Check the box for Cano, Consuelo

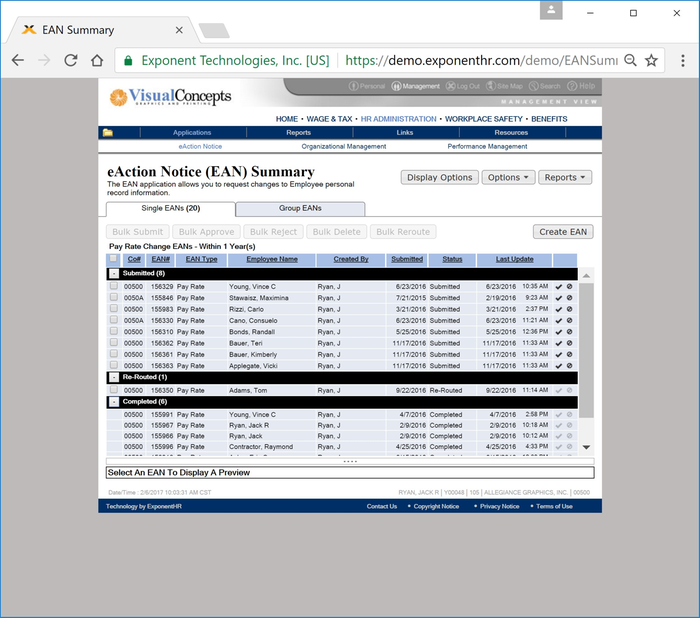click(114, 320)
